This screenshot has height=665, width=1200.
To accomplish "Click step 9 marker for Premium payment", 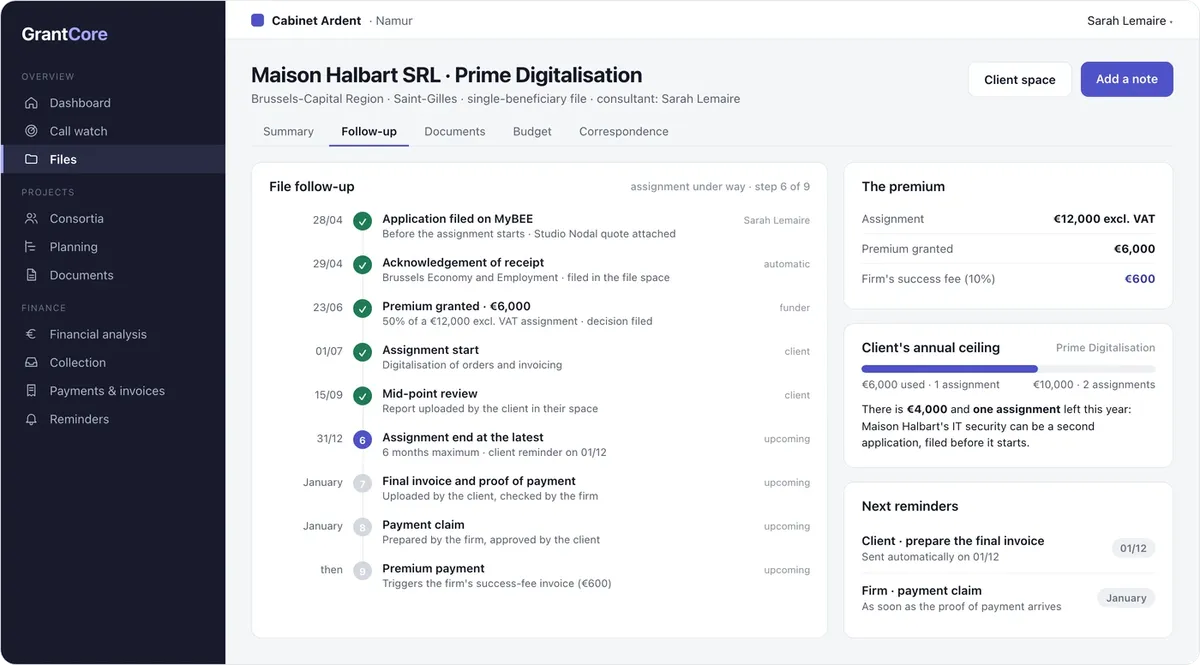I will click(x=363, y=570).
